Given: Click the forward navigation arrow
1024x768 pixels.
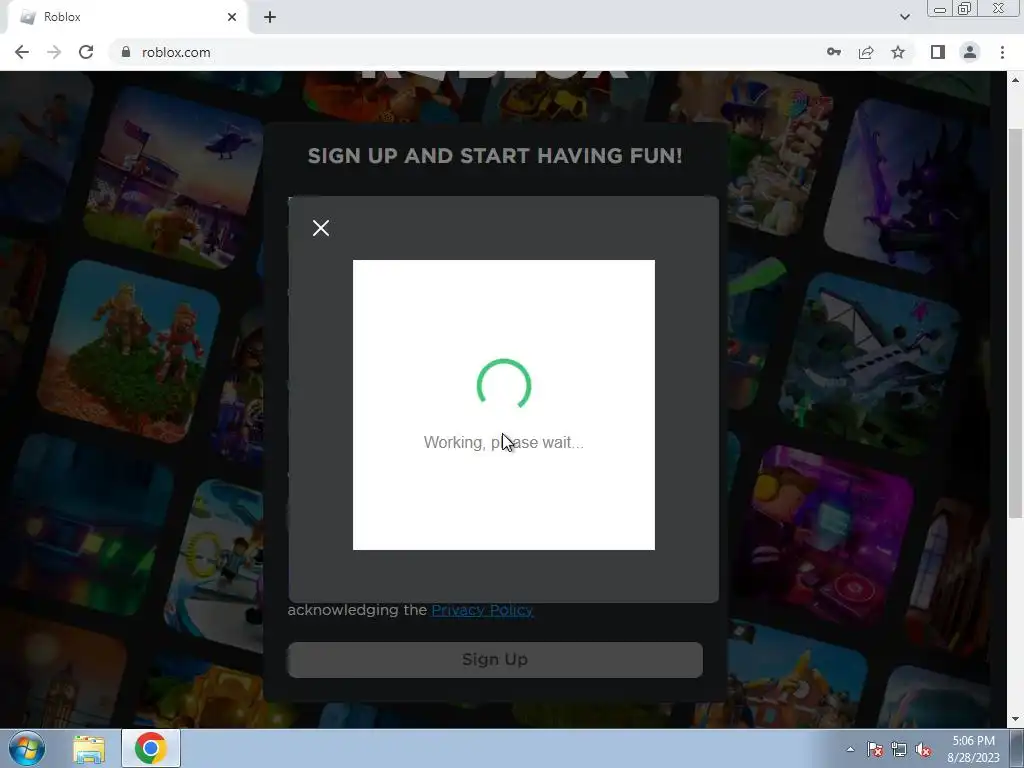Looking at the screenshot, I should pyautogui.click(x=54, y=52).
